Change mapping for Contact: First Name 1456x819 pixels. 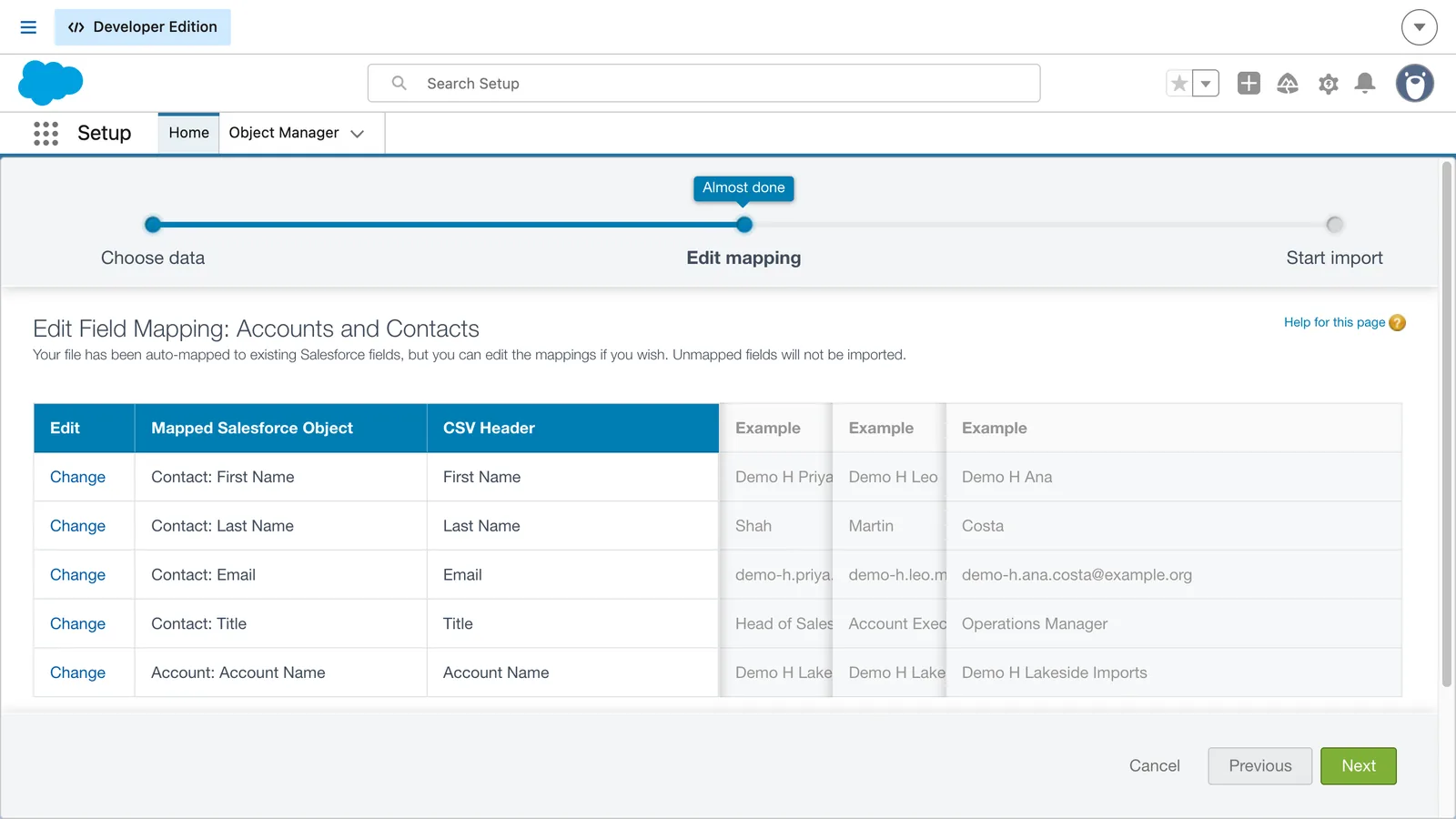point(77,477)
